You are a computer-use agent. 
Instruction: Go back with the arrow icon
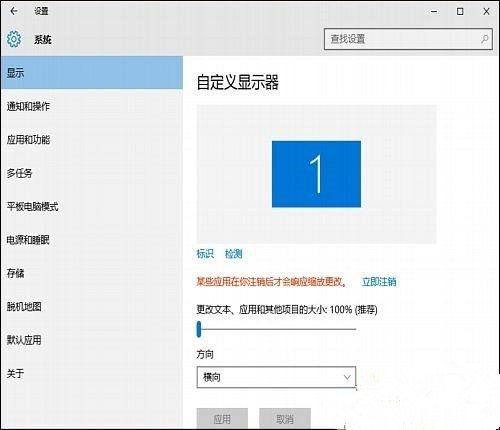pos(14,11)
